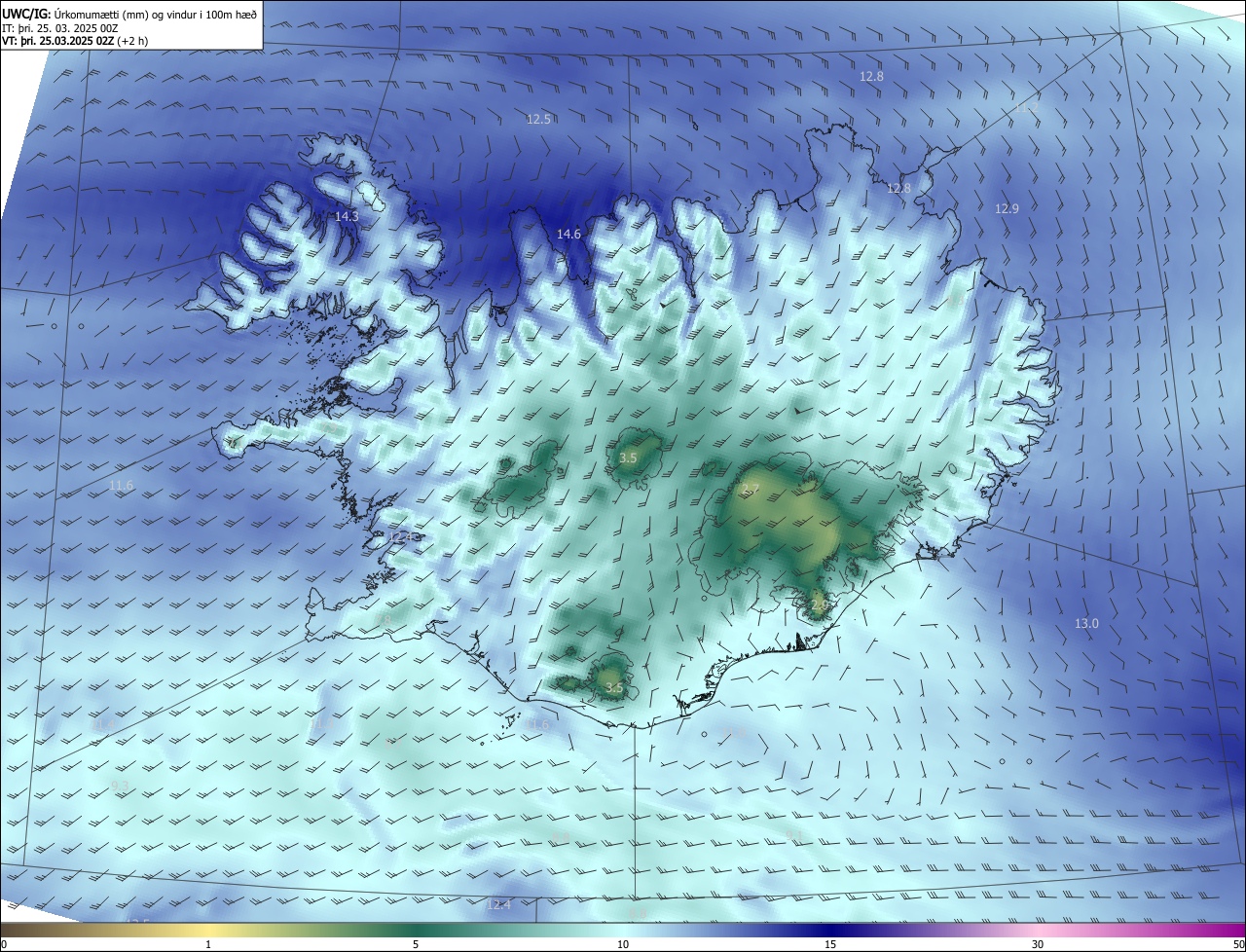Click the 0 tick on the color scale
Viewport: 1246px width, 952px height.
point(3,944)
